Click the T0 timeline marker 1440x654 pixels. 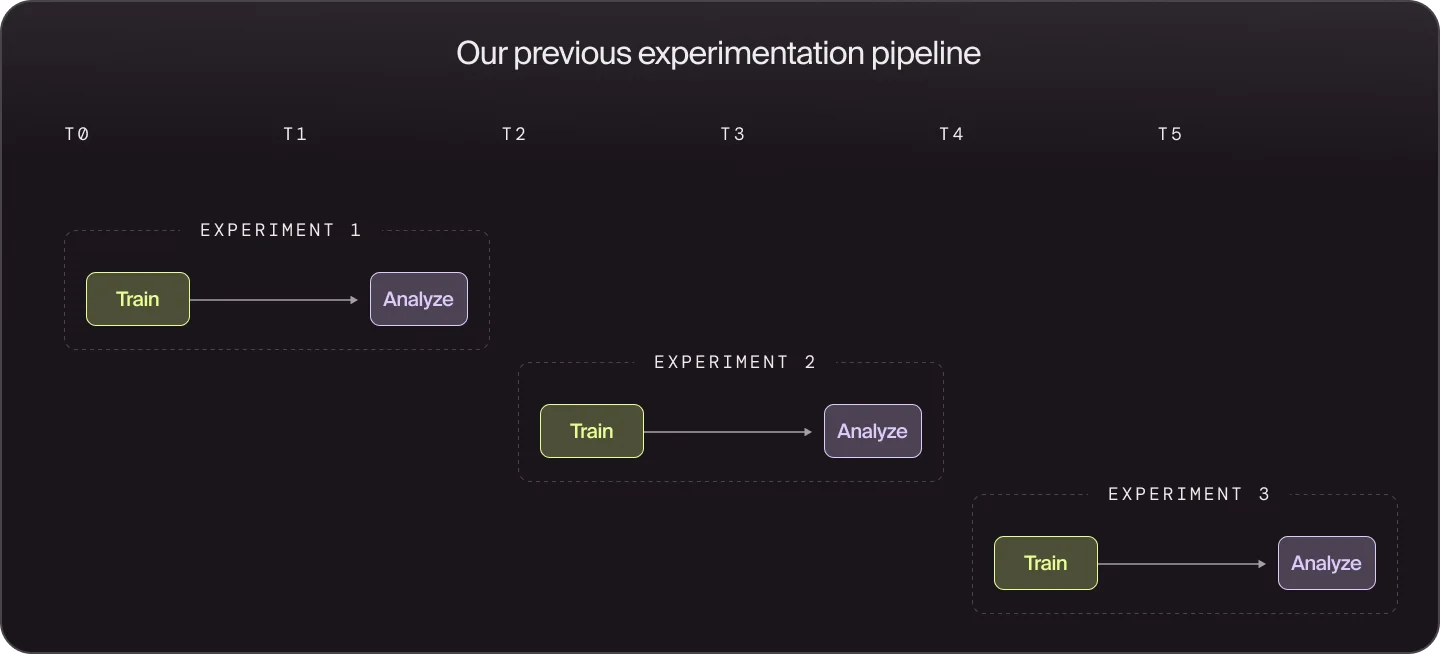(x=77, y=134)
